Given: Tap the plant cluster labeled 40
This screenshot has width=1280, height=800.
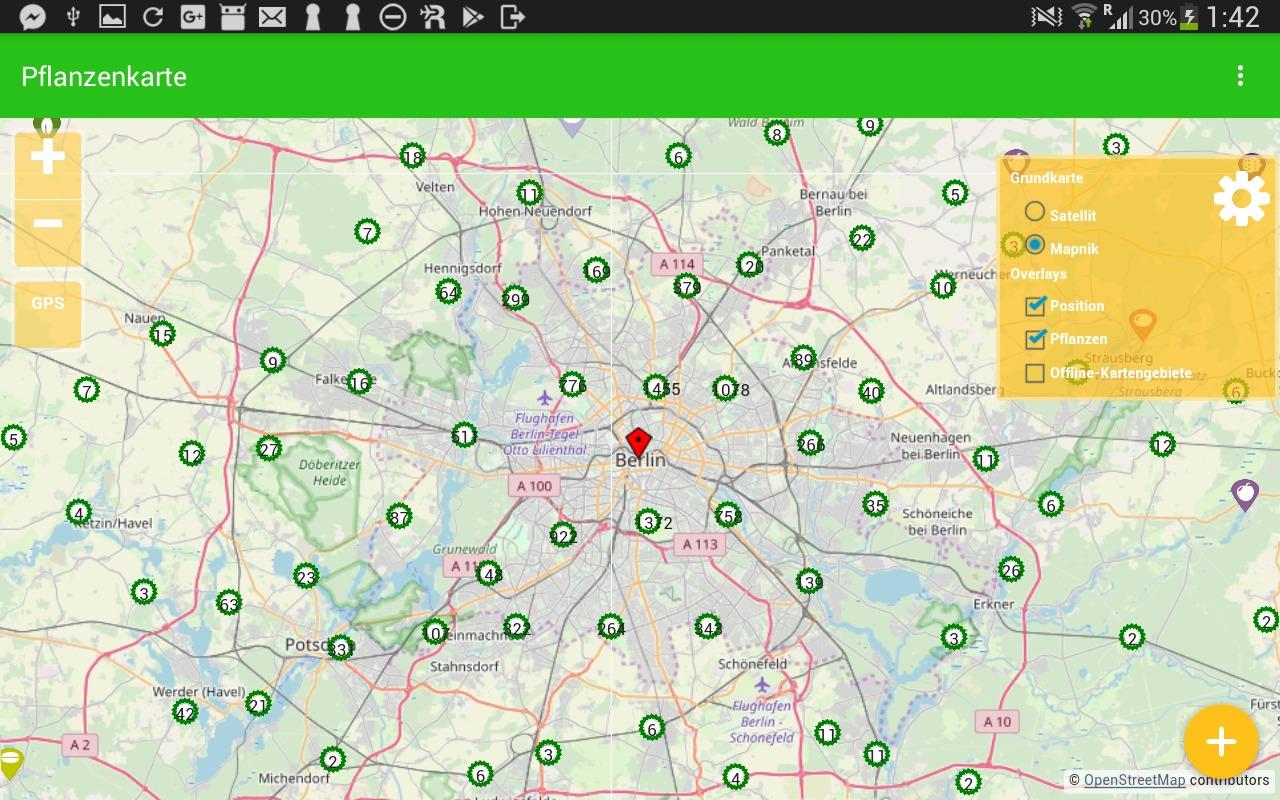Looking at the screenshot, I should pyautogui.click(x=871, y=392).
